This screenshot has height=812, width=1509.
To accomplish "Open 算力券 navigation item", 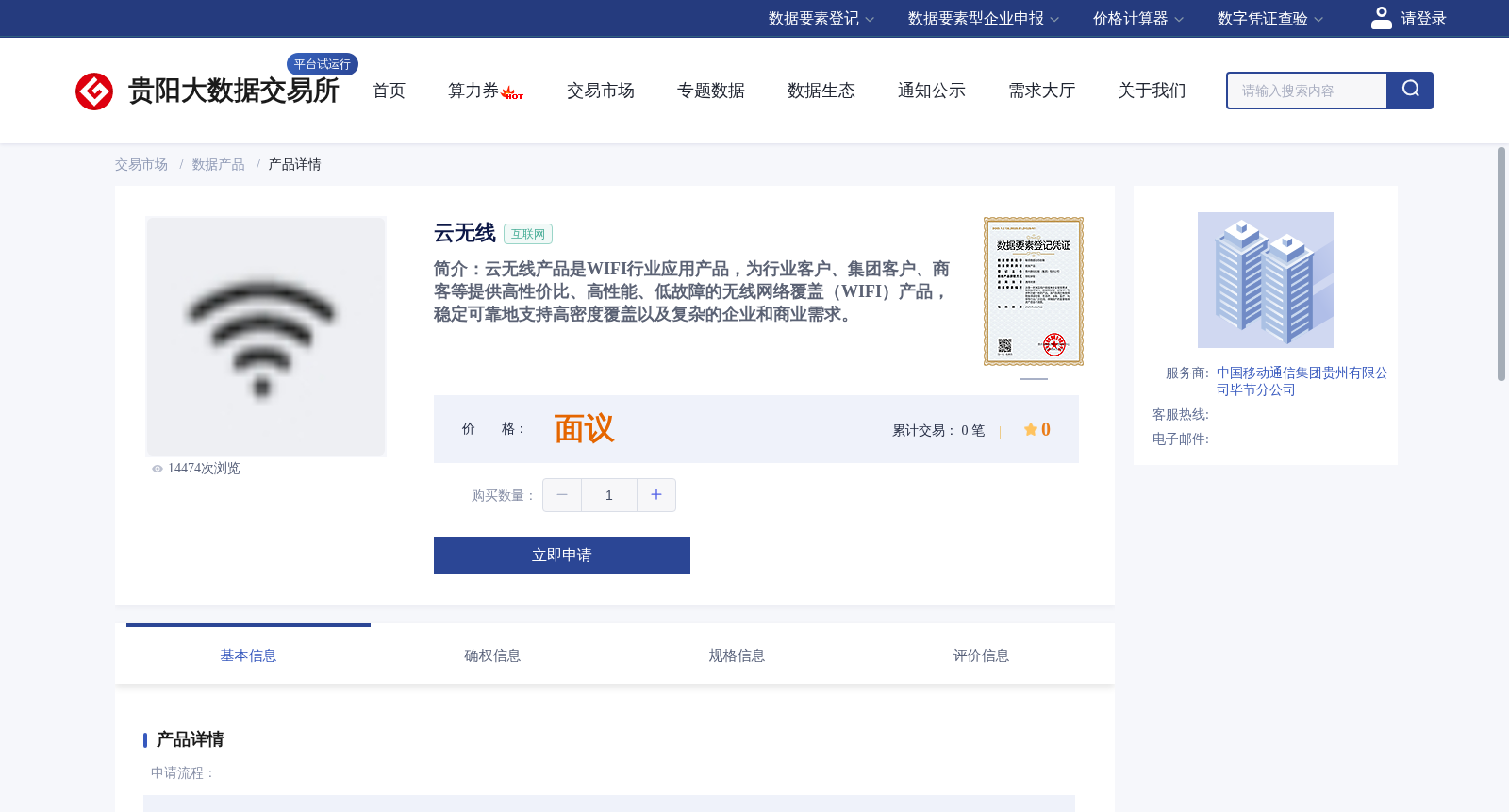I will pos(485,91).
